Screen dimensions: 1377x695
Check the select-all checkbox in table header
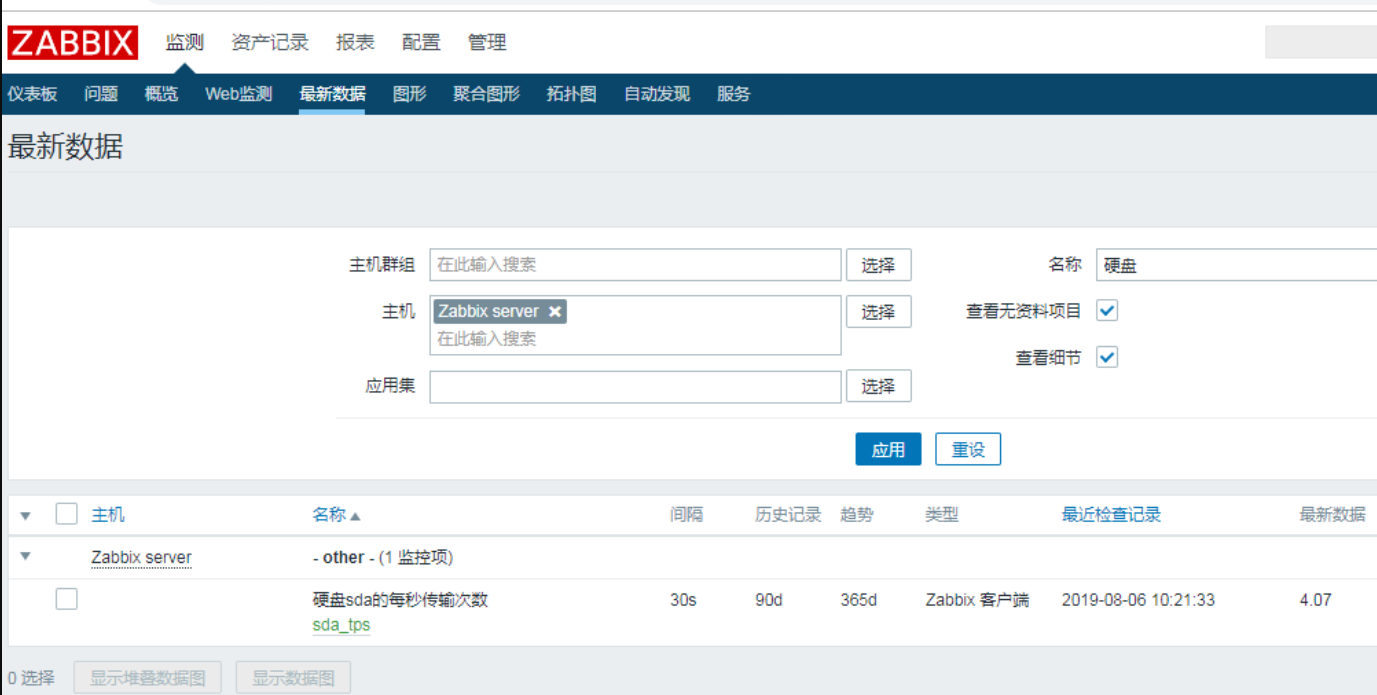[x=66, y=514]
